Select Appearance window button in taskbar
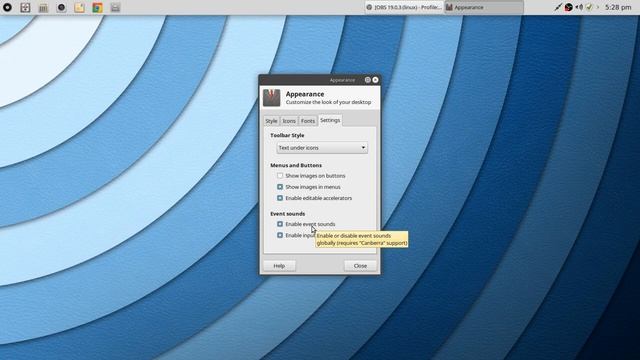The height and width of the screenshot is (360, 640). click(x=483, y=7)
